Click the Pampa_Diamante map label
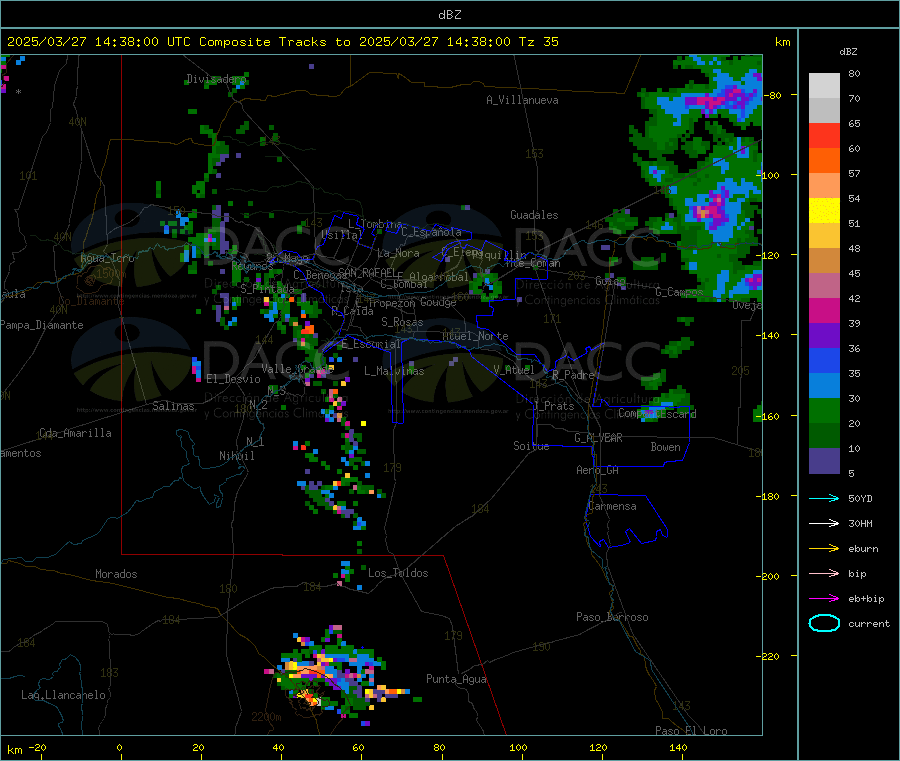 coord(41,325)
